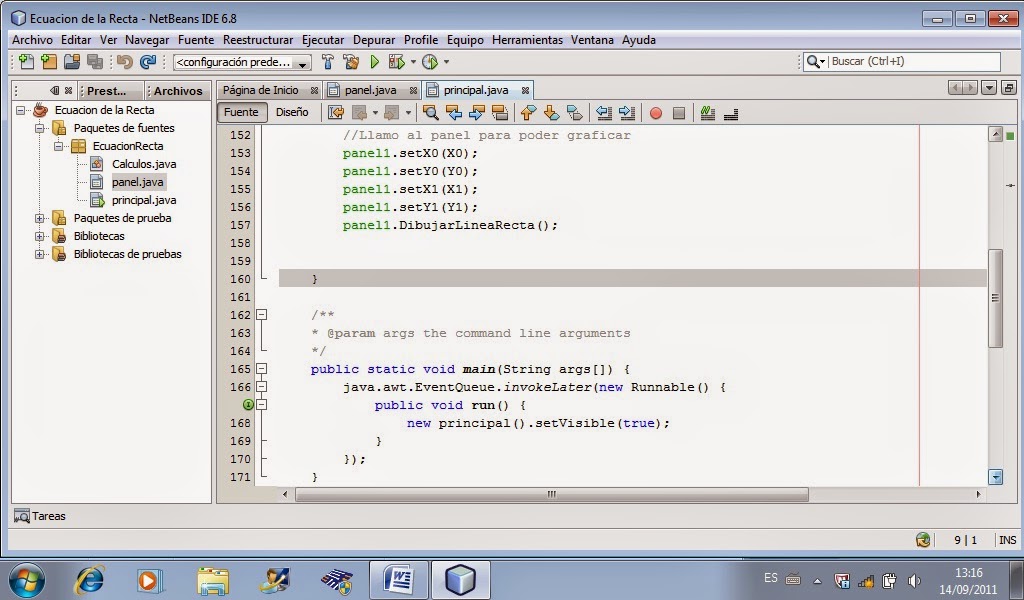
Task: Click the Profile Main Project icon
Action: 430,62
